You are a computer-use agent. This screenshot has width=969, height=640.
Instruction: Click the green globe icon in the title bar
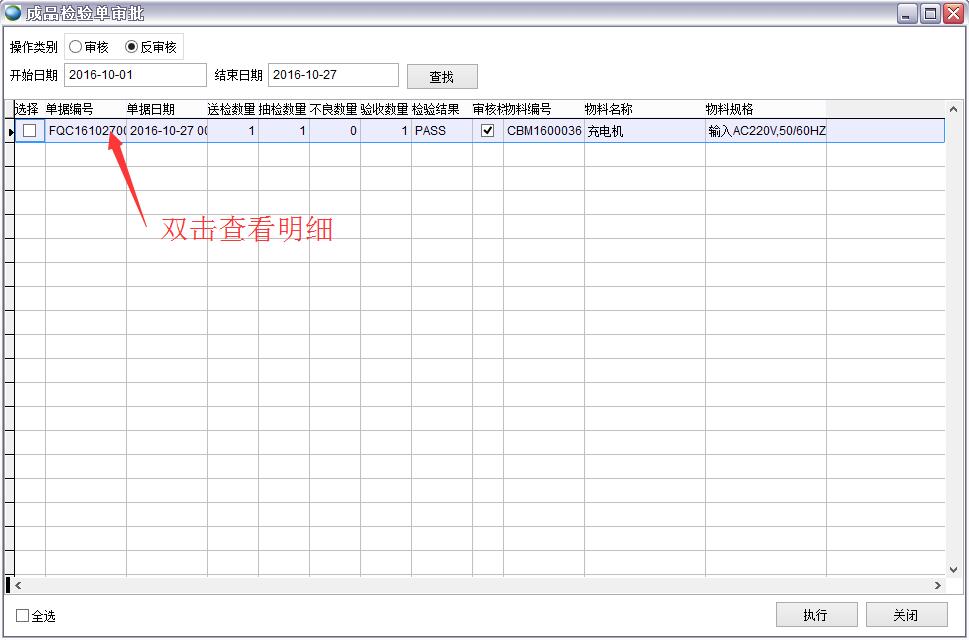pyautogui.click(x=11, y=11)
